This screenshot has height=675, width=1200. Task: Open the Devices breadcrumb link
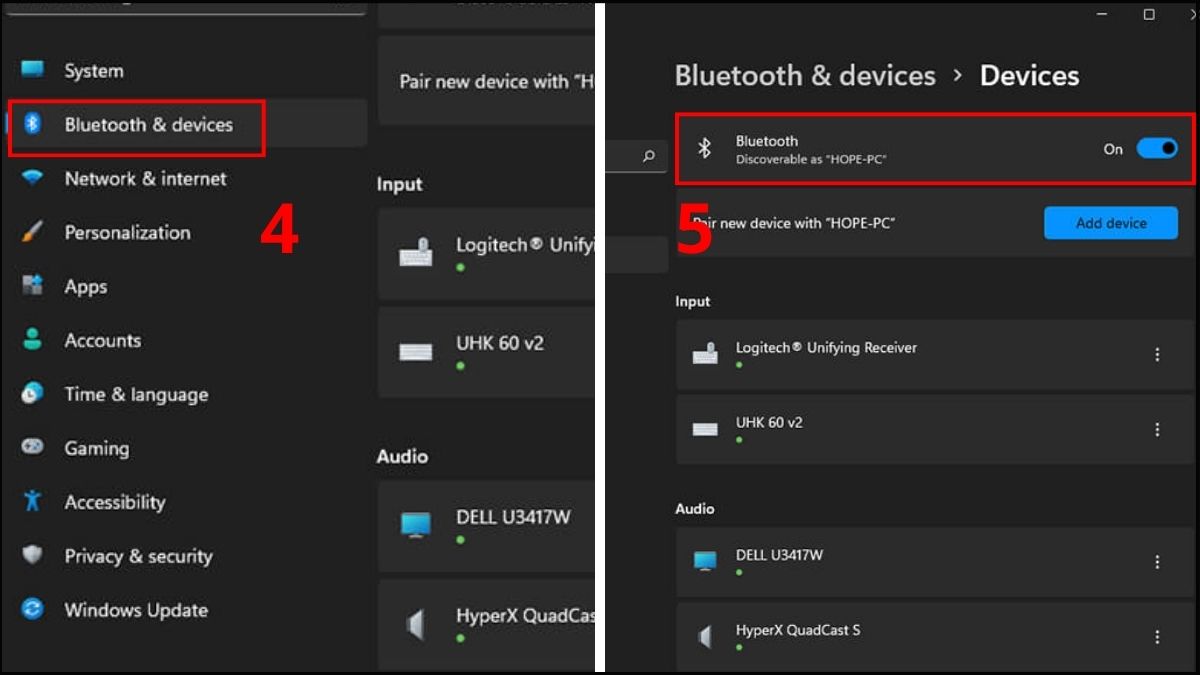click(x=1029, y=75)
